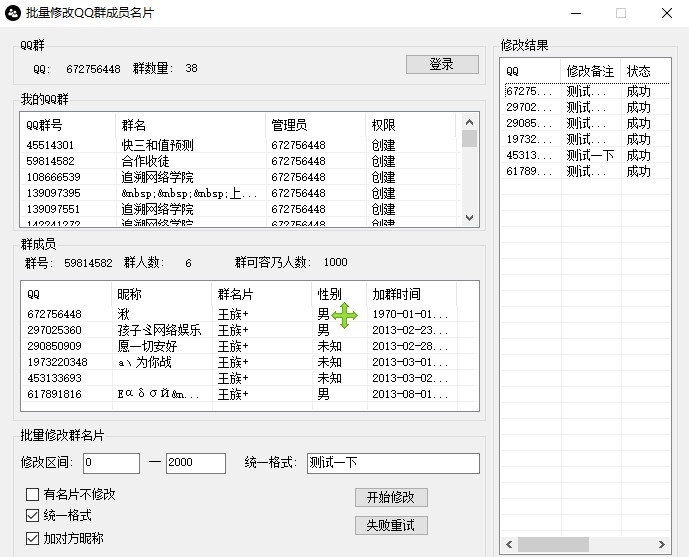Sort group list by 群名 column header
689x557 pixels.
[190, 125]
